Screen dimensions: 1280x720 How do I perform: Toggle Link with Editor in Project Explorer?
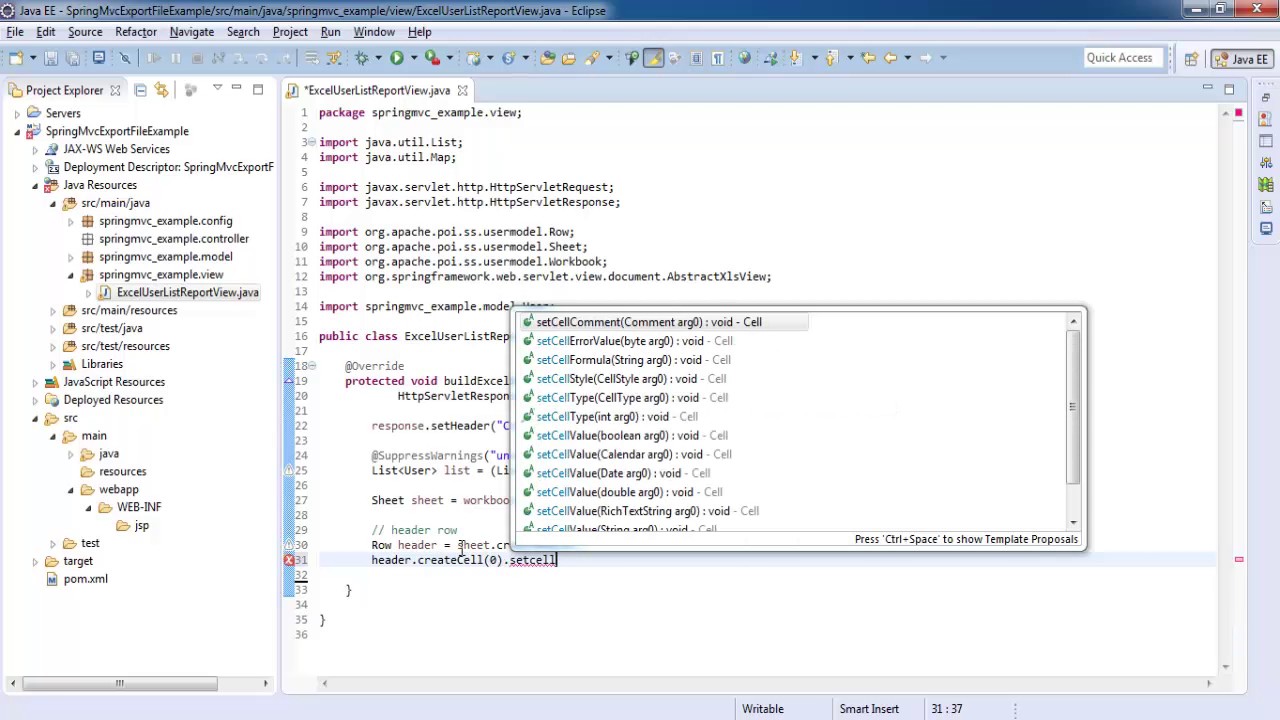click(x=161, y=90)
